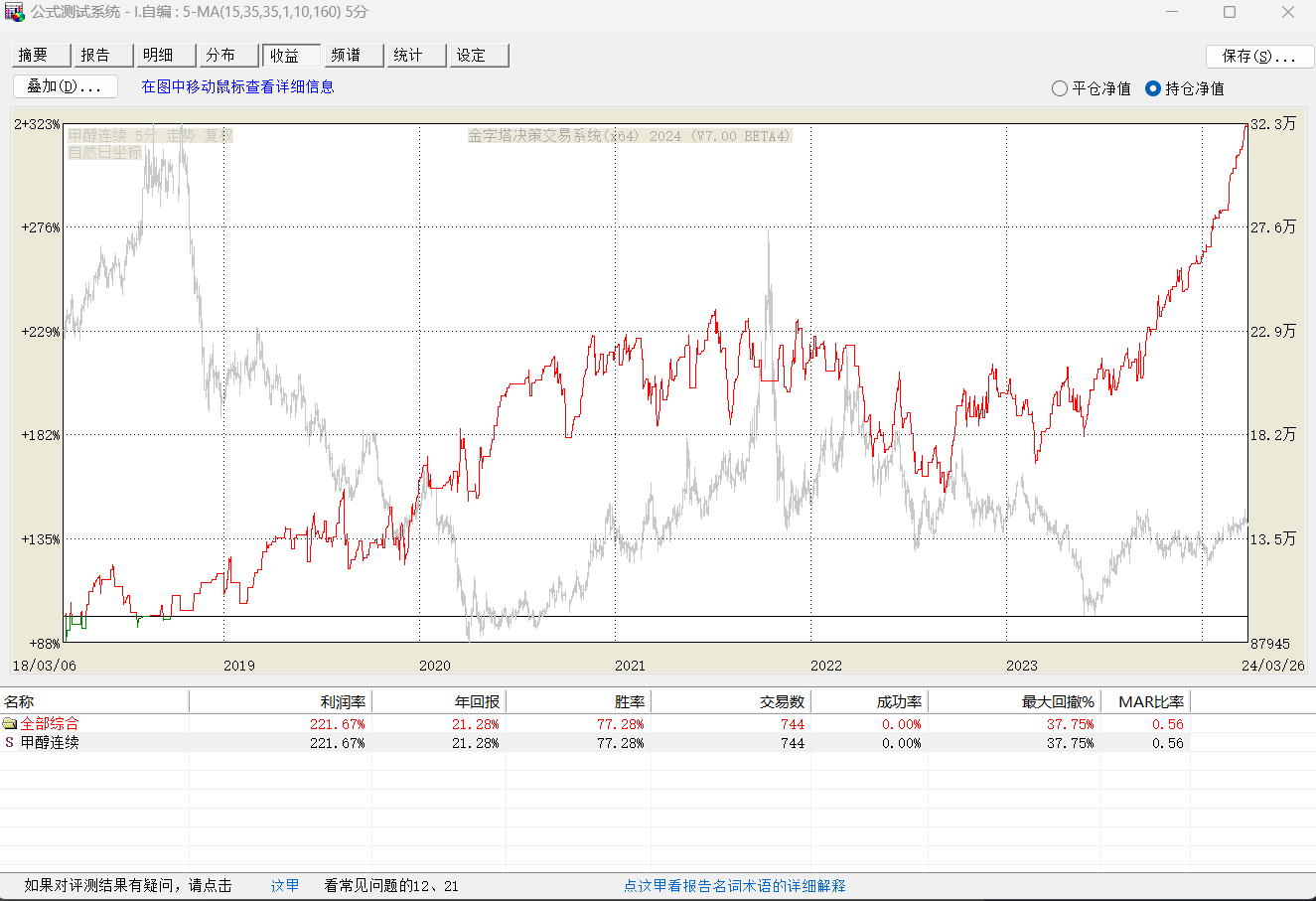Open the 报告名词术语 explanation link

pyautogui.click(x=735, y=886)
